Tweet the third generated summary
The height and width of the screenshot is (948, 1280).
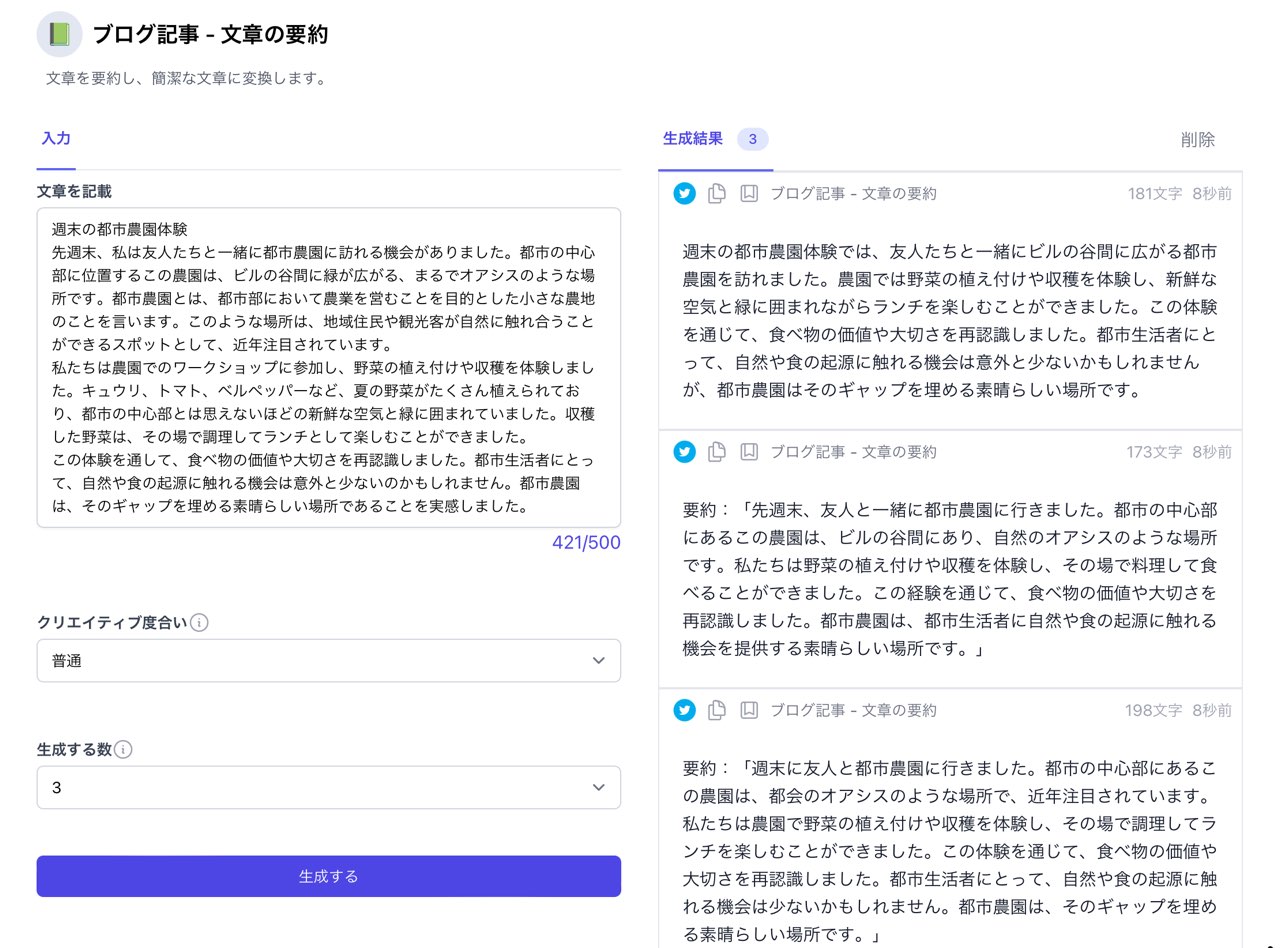pyautogui.click(x=684, y=710)
